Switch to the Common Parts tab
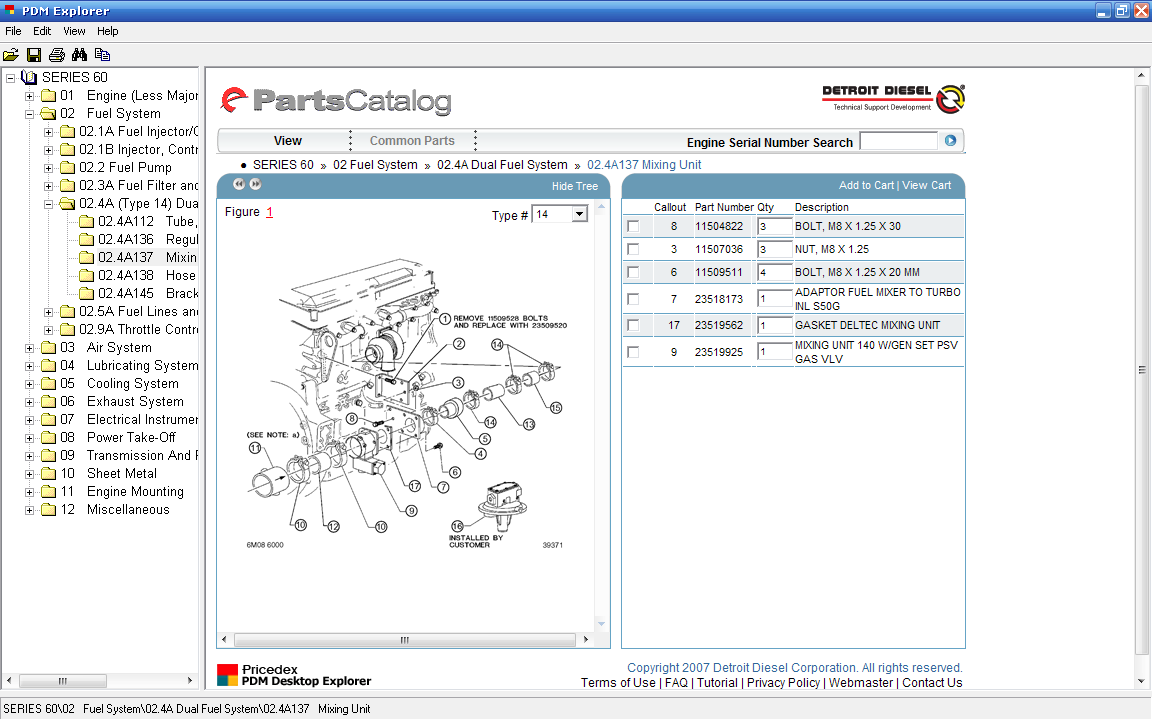1152x720 pixels. point(412,140)
